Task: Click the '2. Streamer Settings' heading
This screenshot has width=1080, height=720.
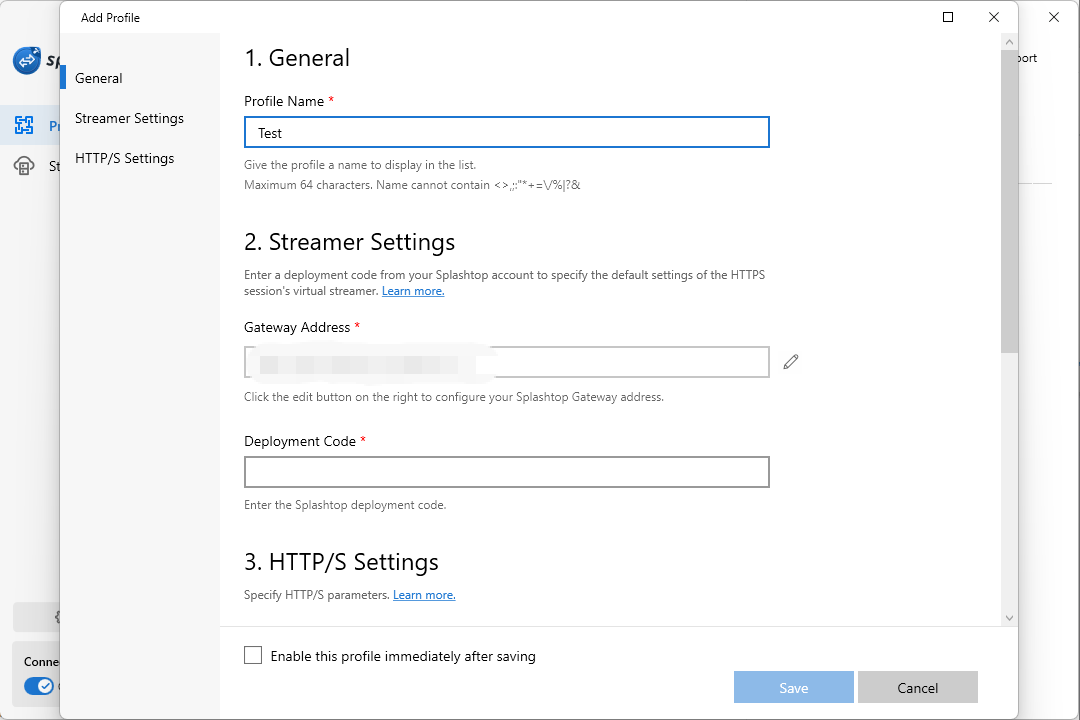Action: pyautogui.click(x=349, y=243)
